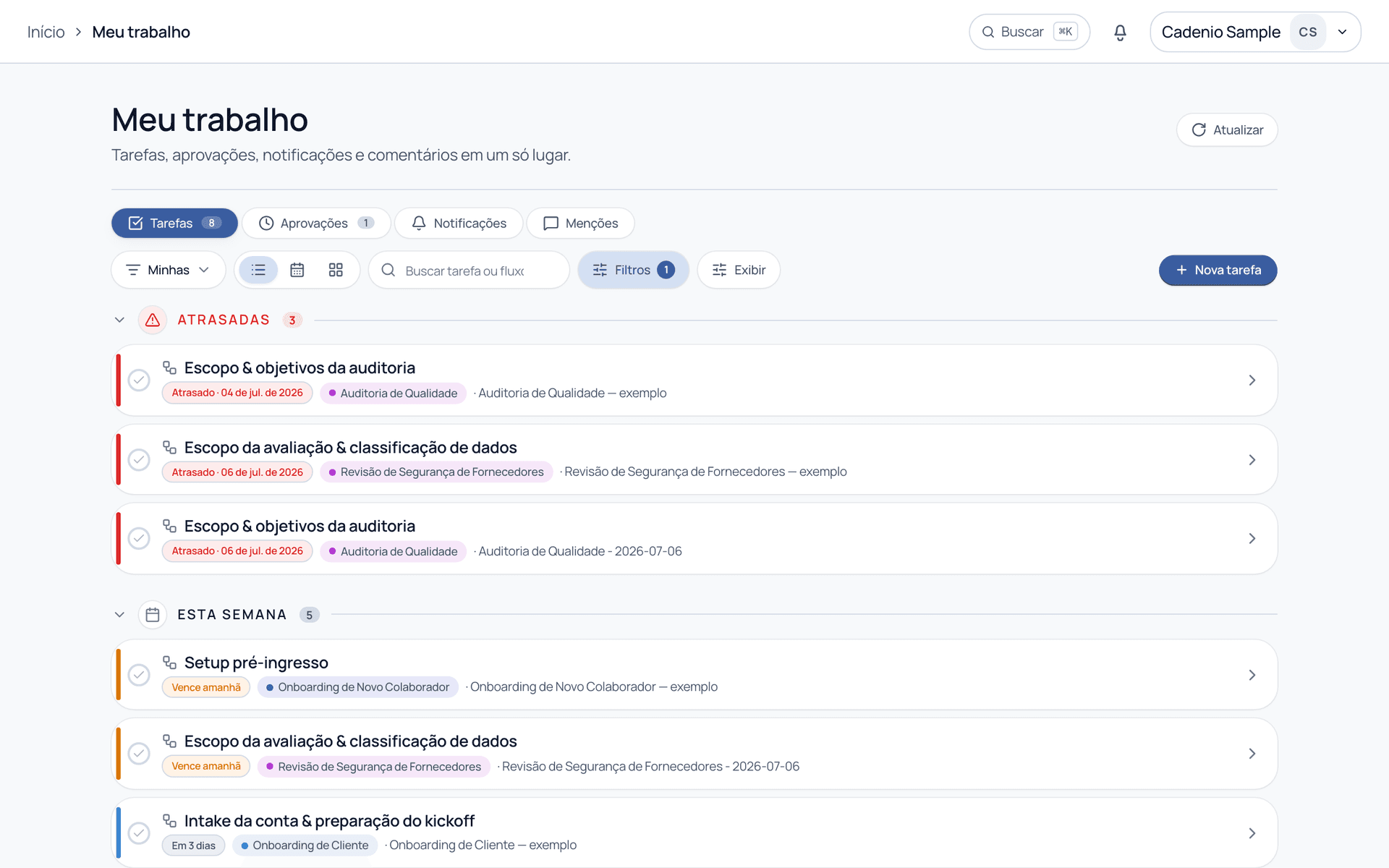
Task: Click the Revisão de Segurança de Fornecedores tag in overdue row
Action: (x=436, y=472)
